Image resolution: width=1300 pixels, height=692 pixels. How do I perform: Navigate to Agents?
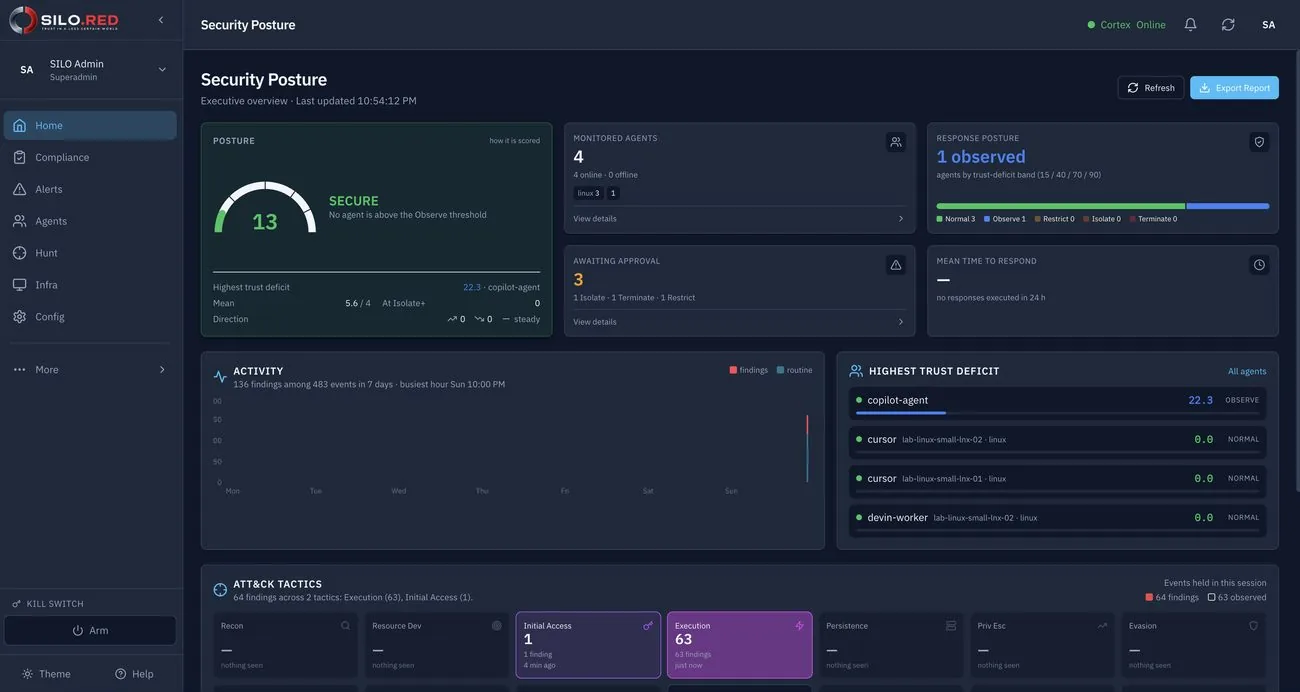point(90,221)
